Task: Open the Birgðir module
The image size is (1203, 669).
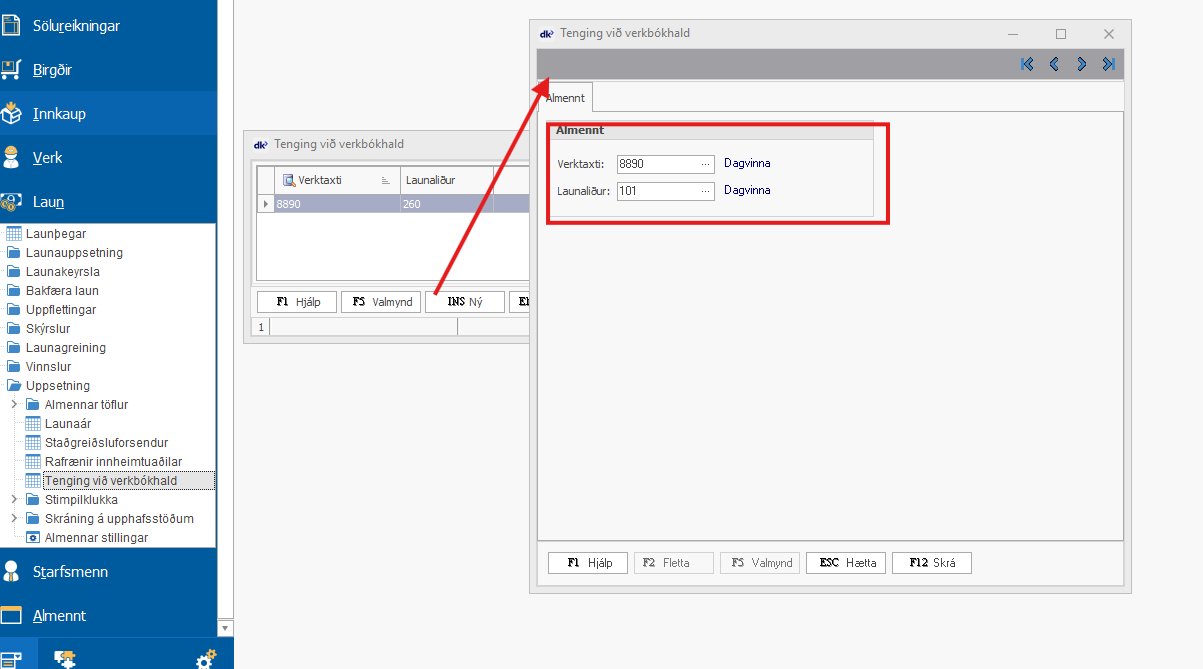Action: (52, 70)
